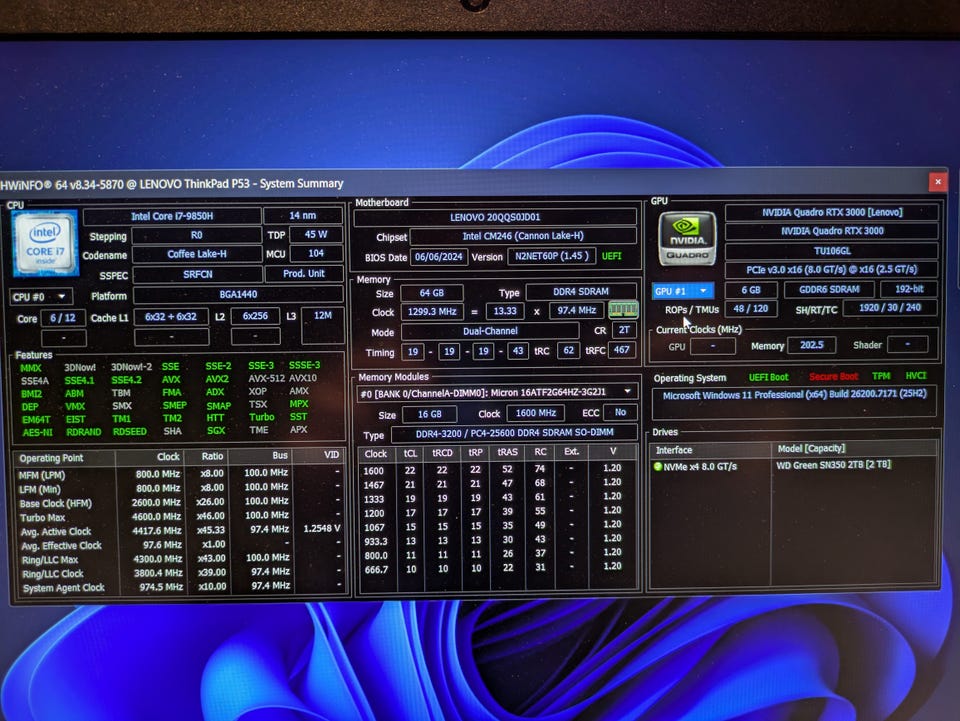Image resolution: width=960 pixels, height=721 pixels.
Task: Click the green NVMe drive status icon
Action: point(658,466)
